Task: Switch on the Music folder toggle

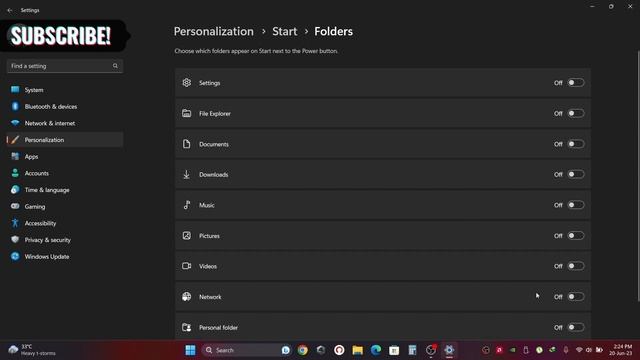Action: pos(576,205)
